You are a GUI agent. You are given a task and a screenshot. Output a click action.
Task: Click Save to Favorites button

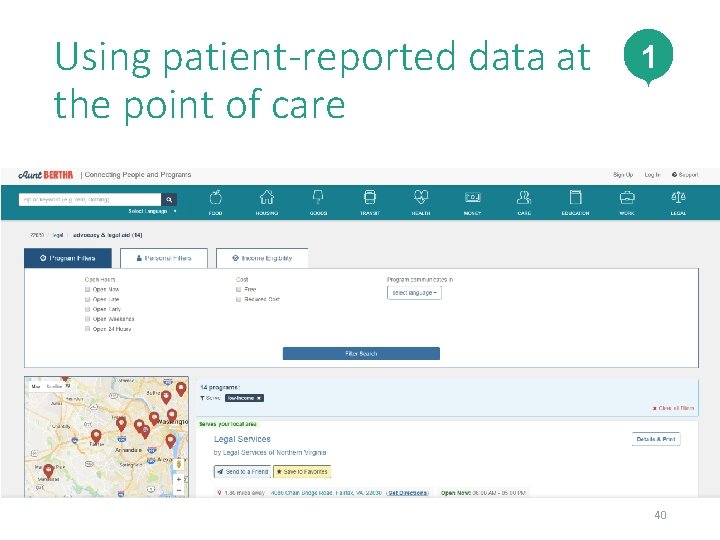[302, 472]
